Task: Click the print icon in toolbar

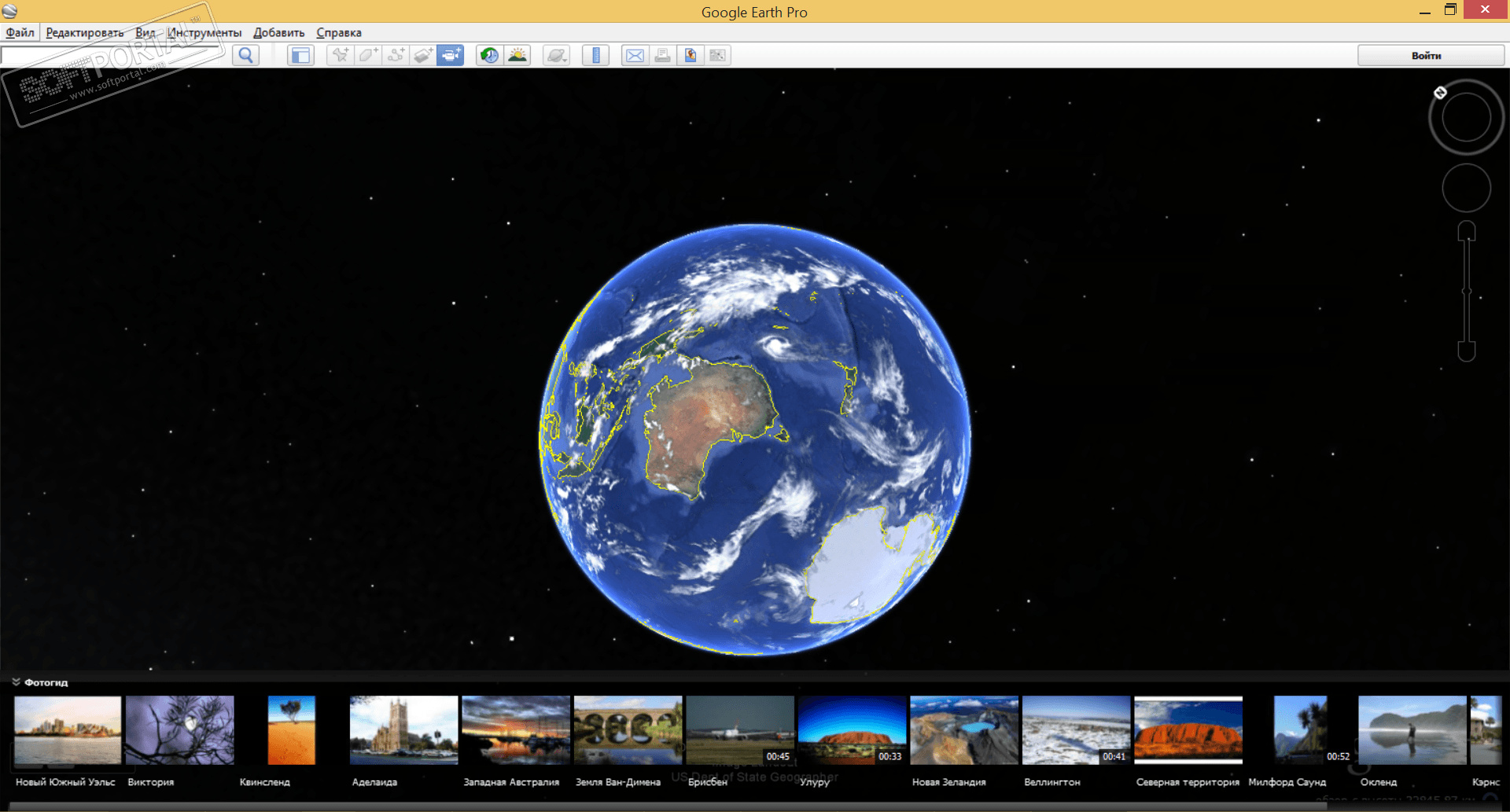Action: (662, 55)
